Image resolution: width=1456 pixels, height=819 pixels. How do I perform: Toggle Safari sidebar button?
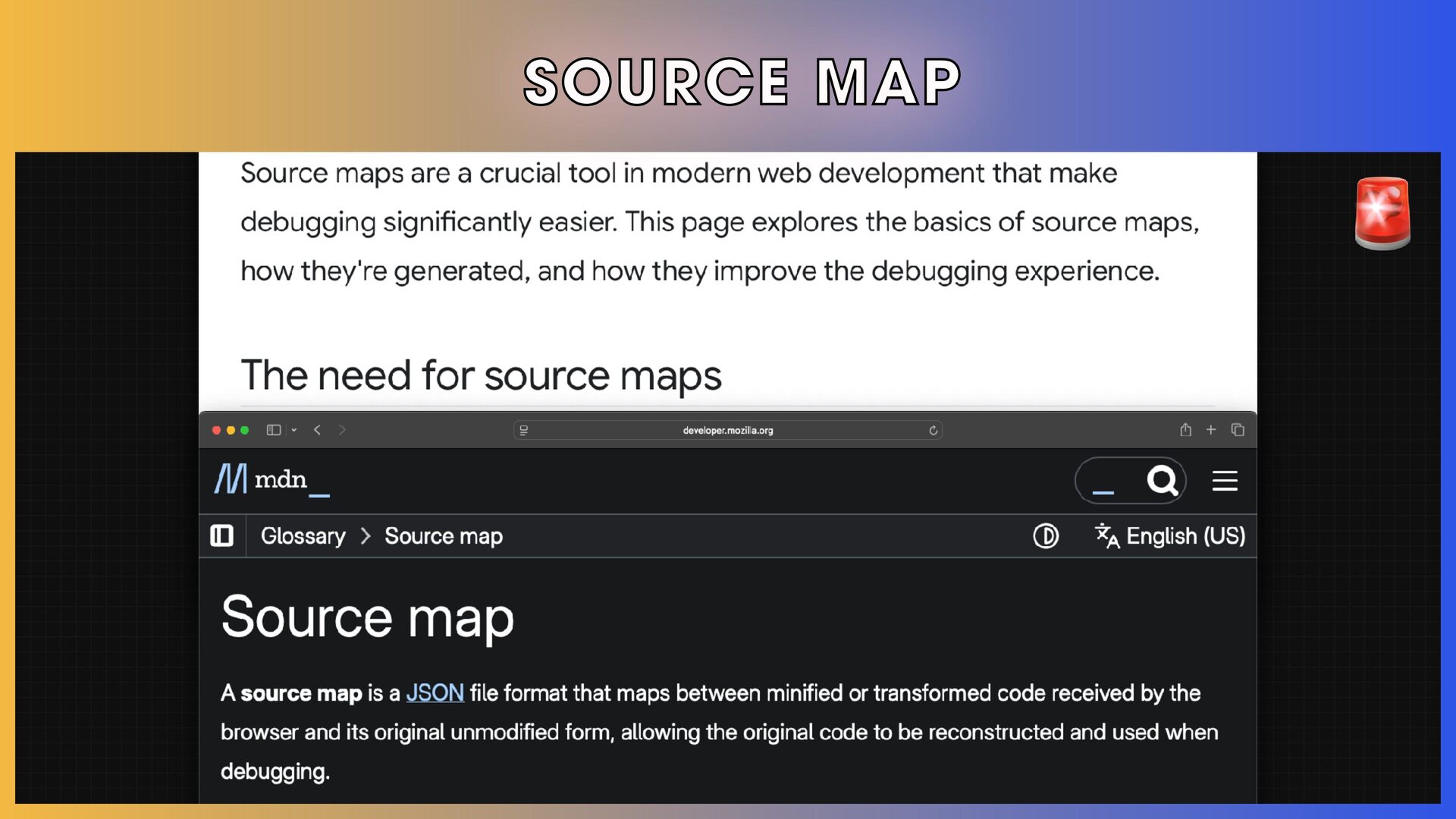[x=274, y=430]
